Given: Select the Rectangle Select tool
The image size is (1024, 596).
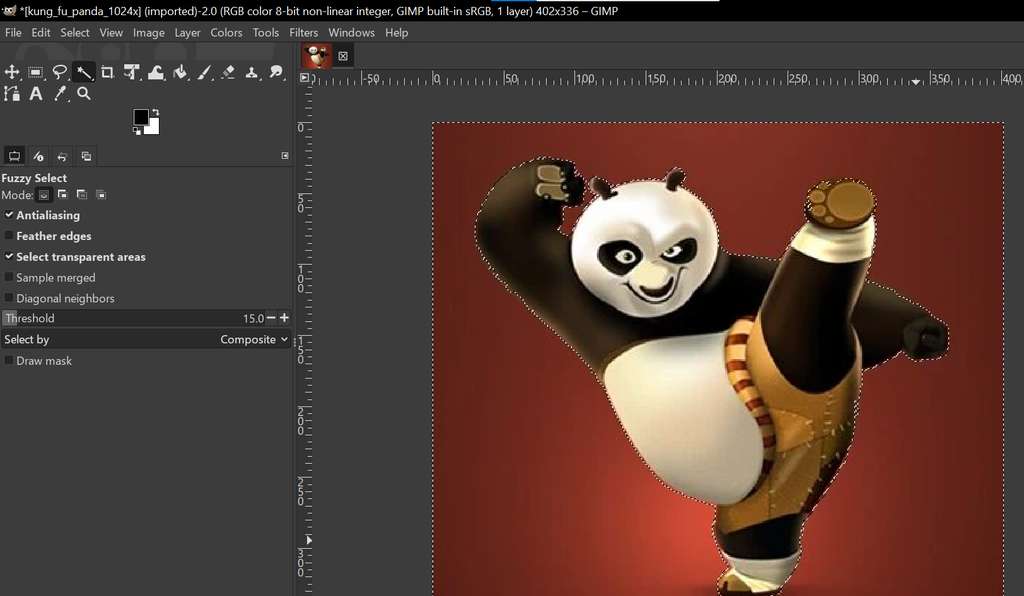Looking at the screenshot, I should pyautogui.click(x=36, y=72).
